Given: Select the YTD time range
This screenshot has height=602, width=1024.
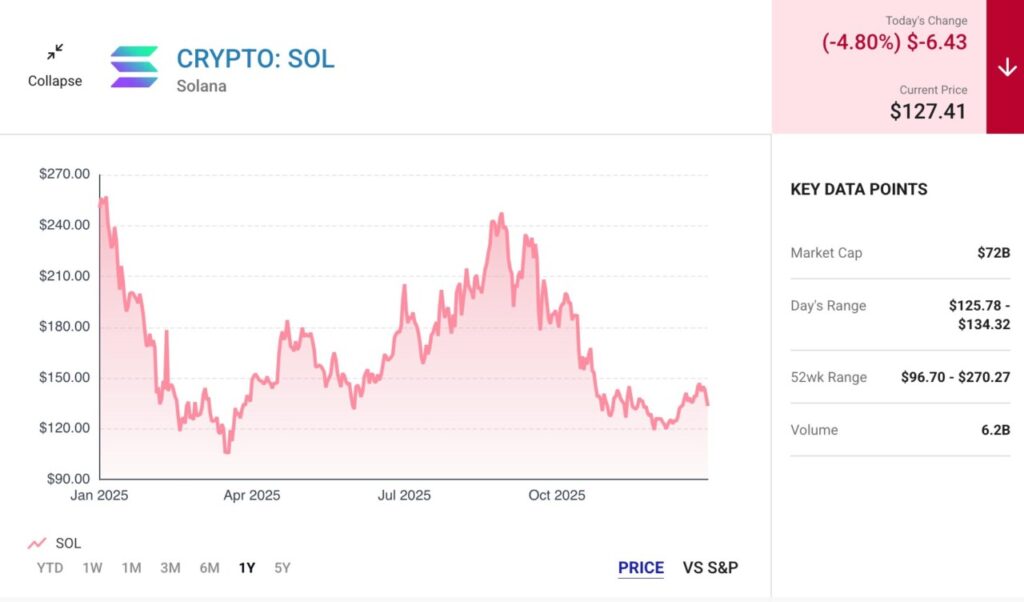Looking at the screenshot, I should (x=50, y=568).
